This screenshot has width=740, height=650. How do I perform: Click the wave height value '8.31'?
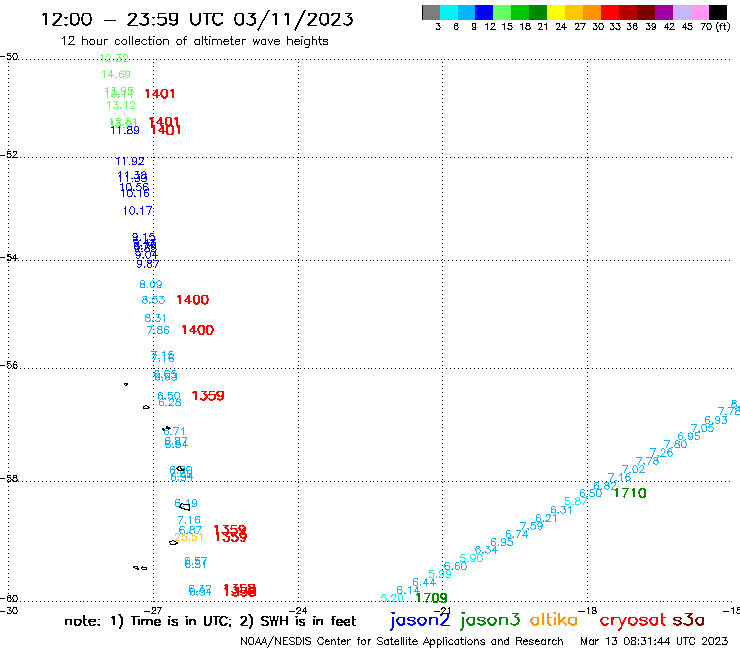click(x=155, y=318)
